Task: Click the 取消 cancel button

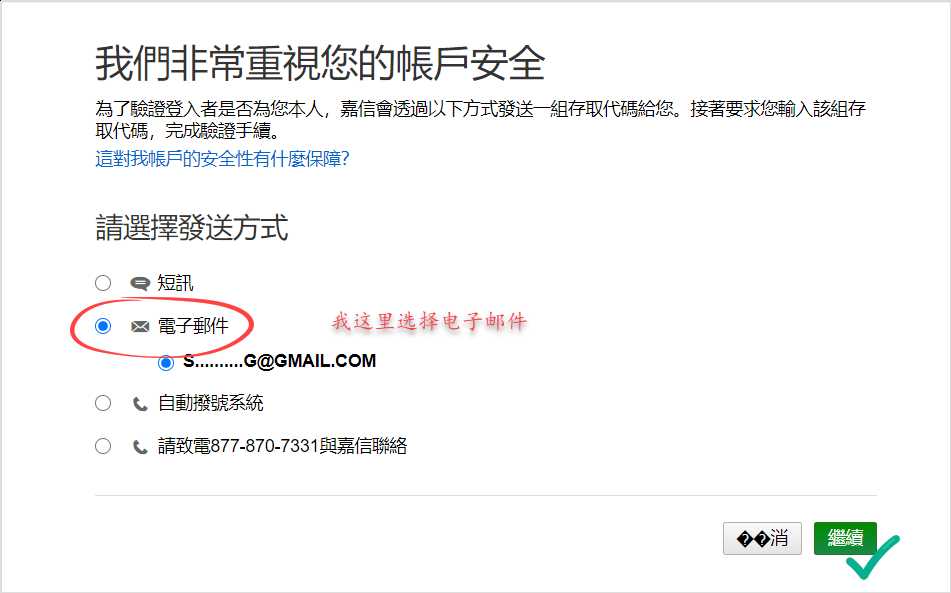Action: tap(762, 538)
